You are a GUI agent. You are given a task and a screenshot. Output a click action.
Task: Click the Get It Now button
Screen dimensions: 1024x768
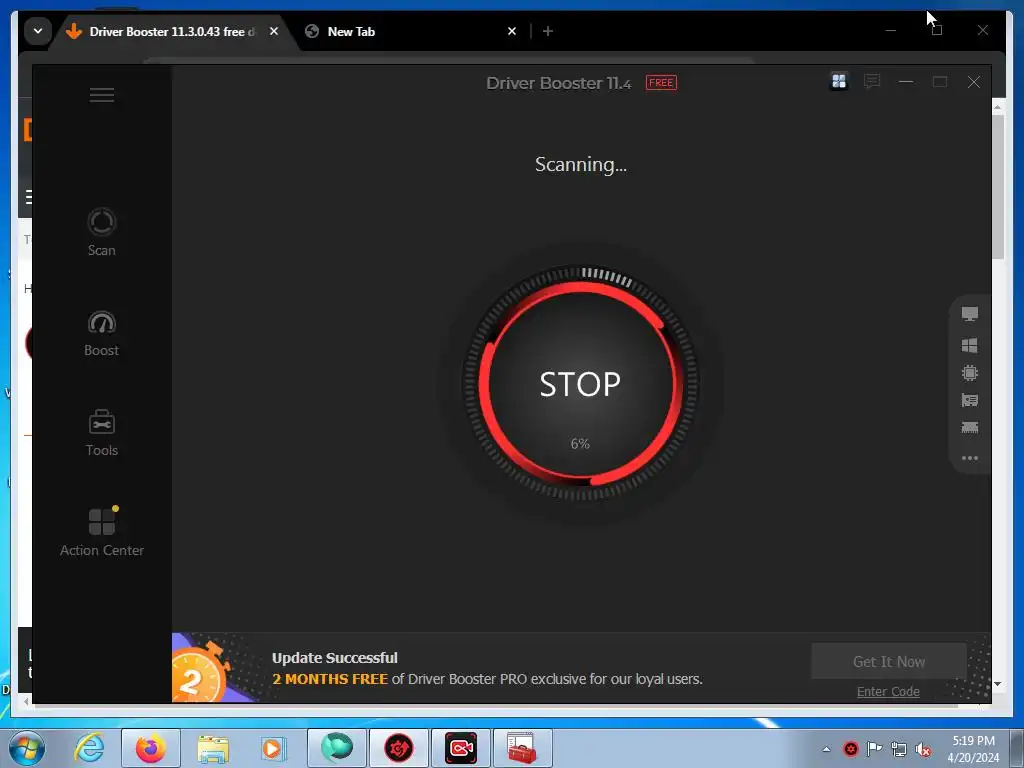[x=889, y=662]
